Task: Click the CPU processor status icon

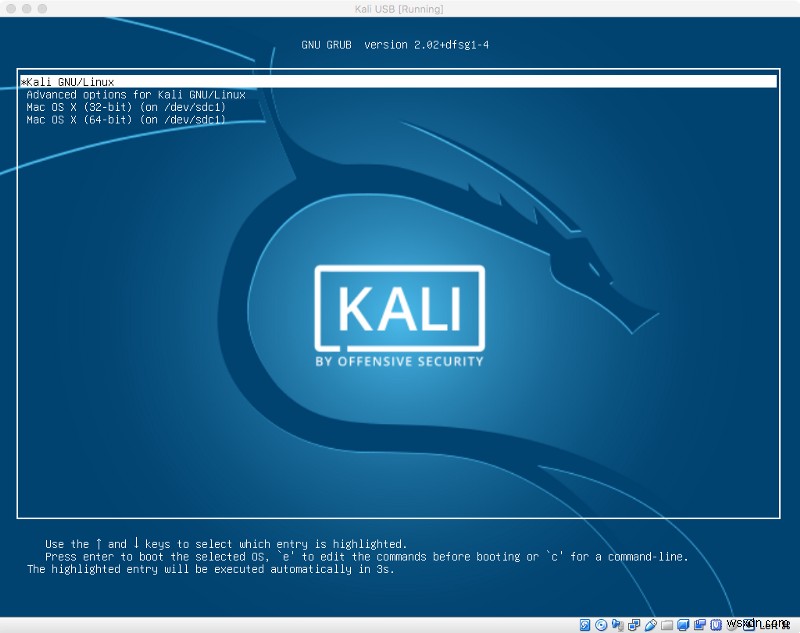Action: 716,625
